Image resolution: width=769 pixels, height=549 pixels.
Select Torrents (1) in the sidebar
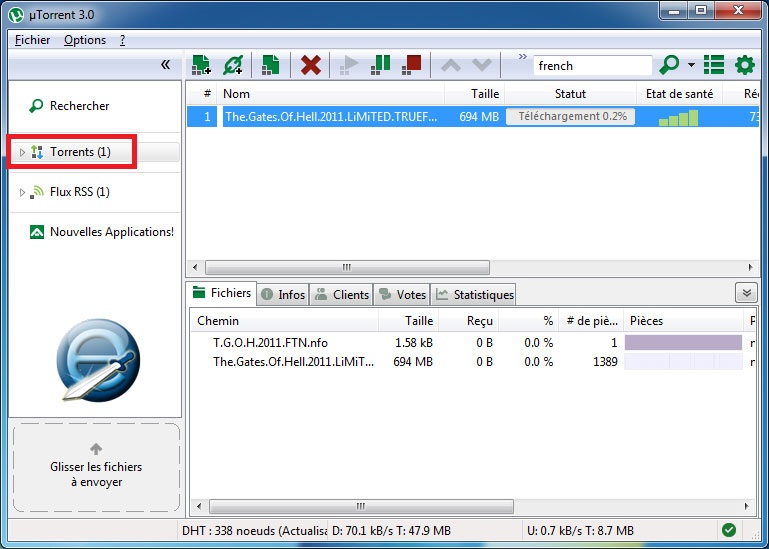pyautogui.click(x=80, y=152)
